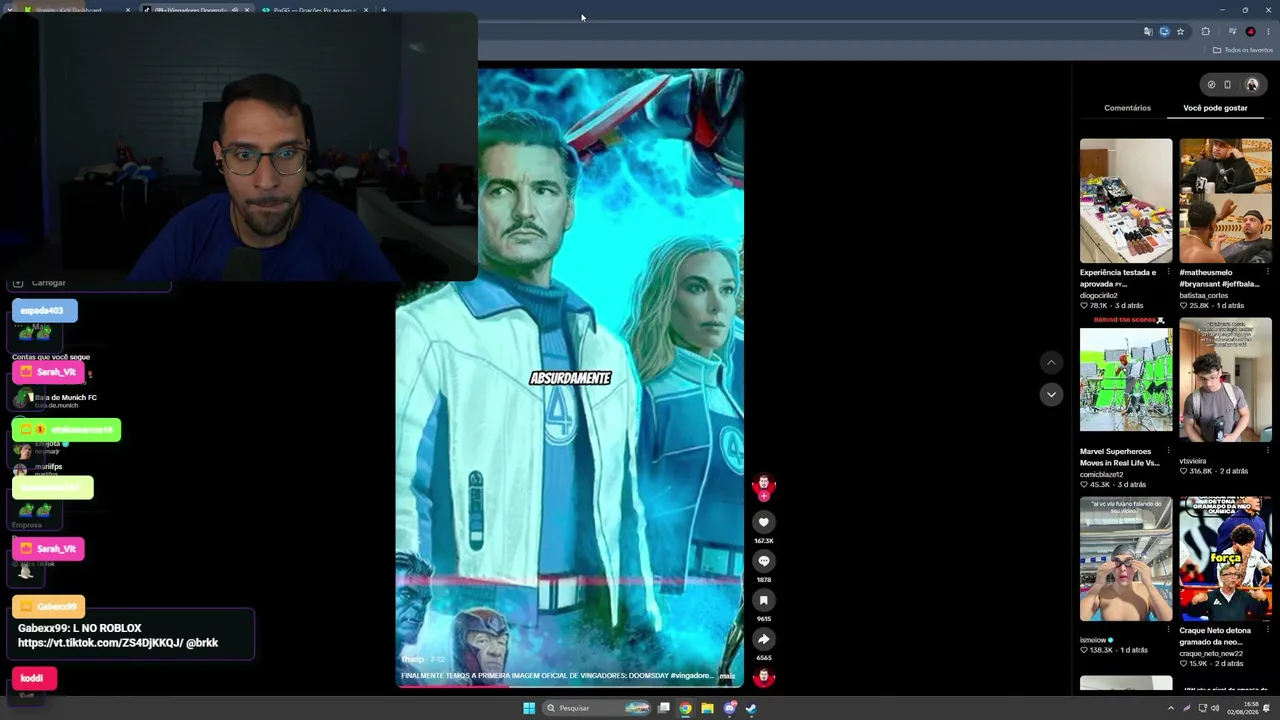This screenshot has height=720, width=1280.
Task: Click the koddi chat username badge
Action: tap(34, 678)
